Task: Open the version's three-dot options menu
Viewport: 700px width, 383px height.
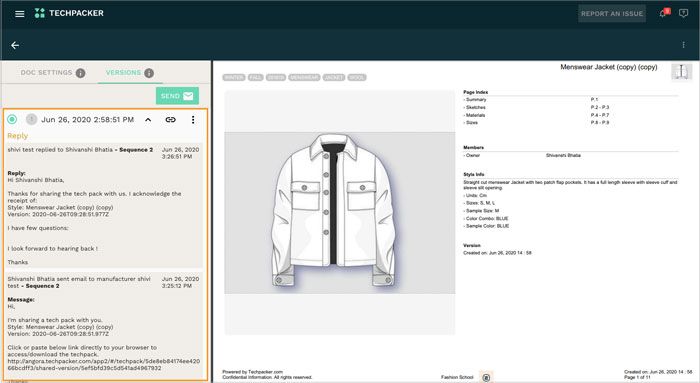Action: pyautogui.click(x=193, y=120)
